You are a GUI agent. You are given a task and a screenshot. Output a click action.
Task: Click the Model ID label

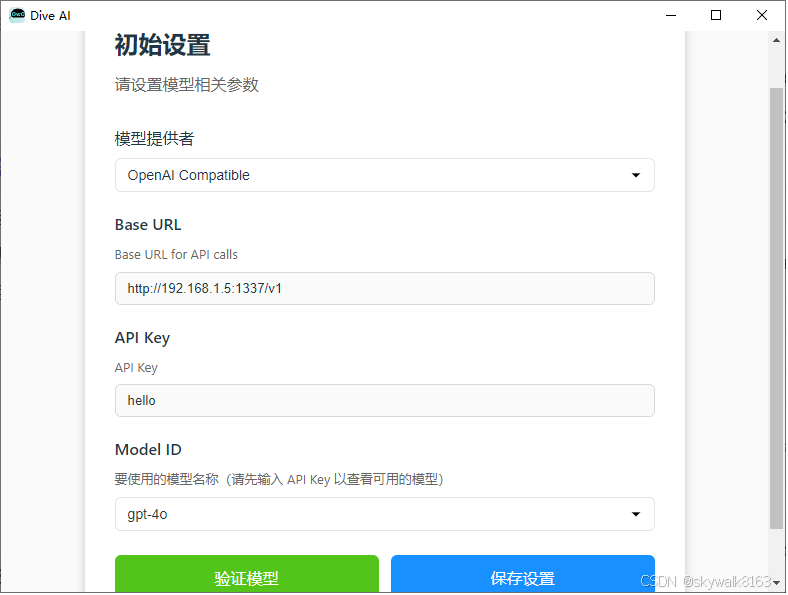(148, 449)
